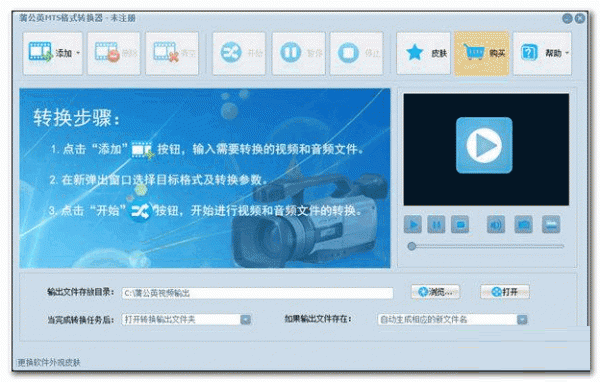Stop conversion with the 停止 button
Image resolution: width=600 pixels, height=382 pixels.
(357, 53)
